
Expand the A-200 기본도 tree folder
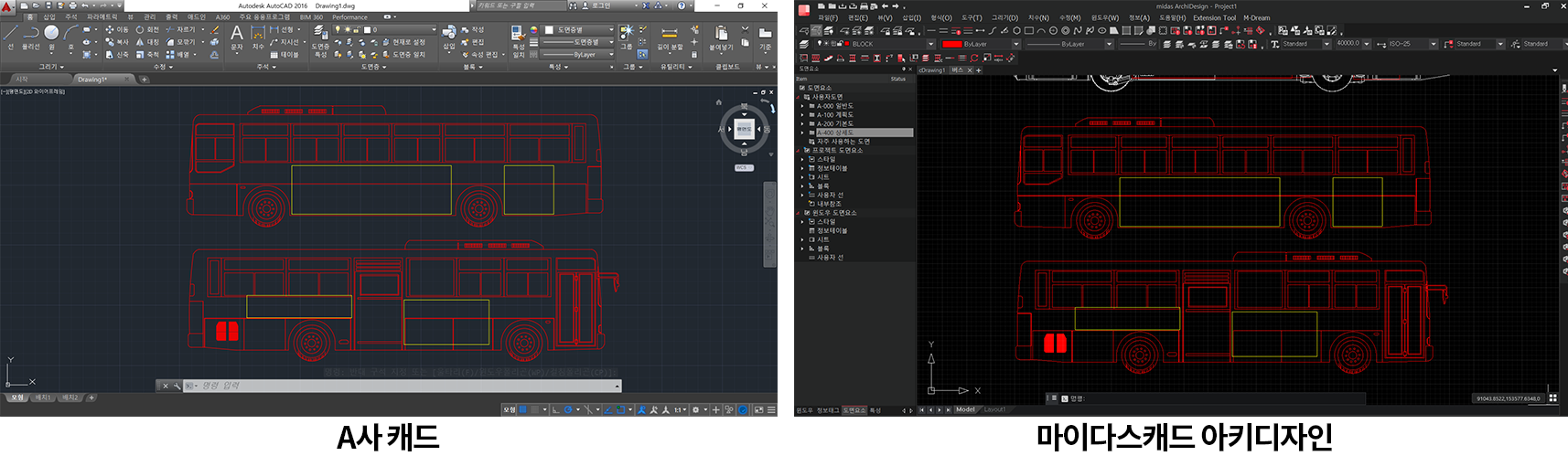click(802, 123)
